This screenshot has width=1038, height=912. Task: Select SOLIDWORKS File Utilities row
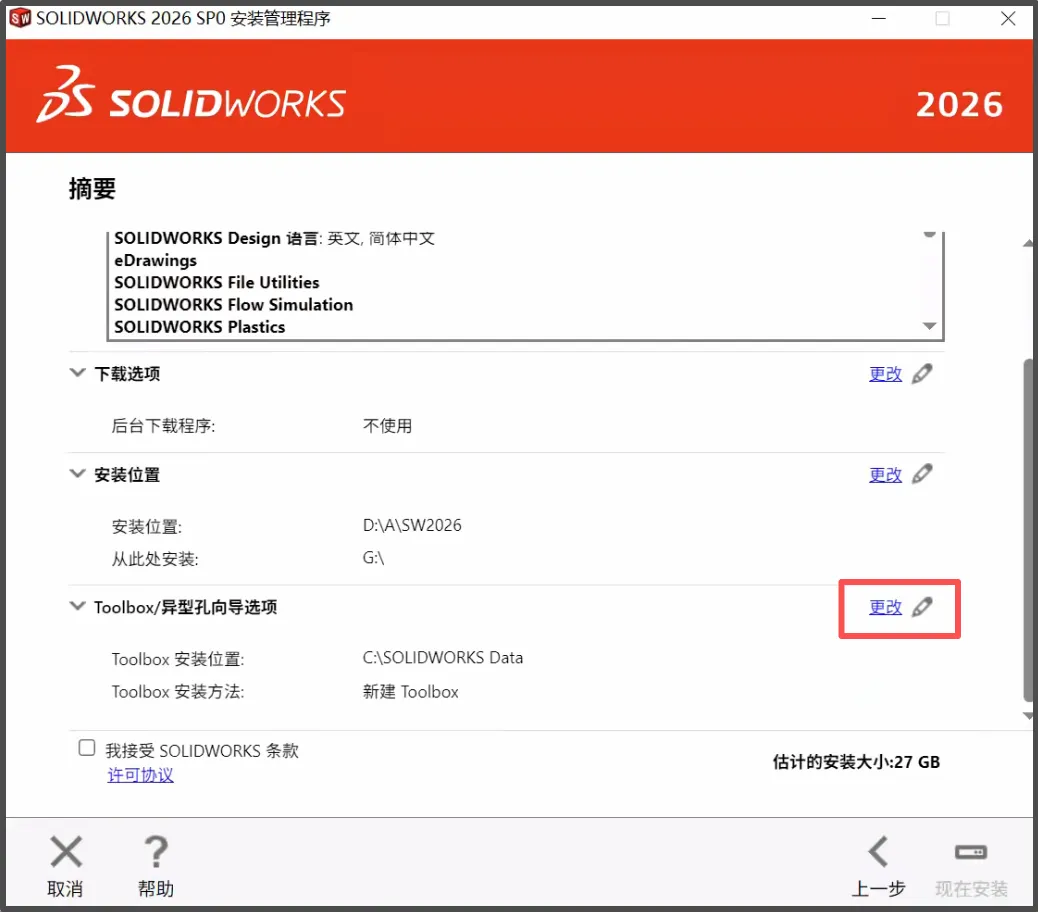pyautogui.click(x=216, y=283)
